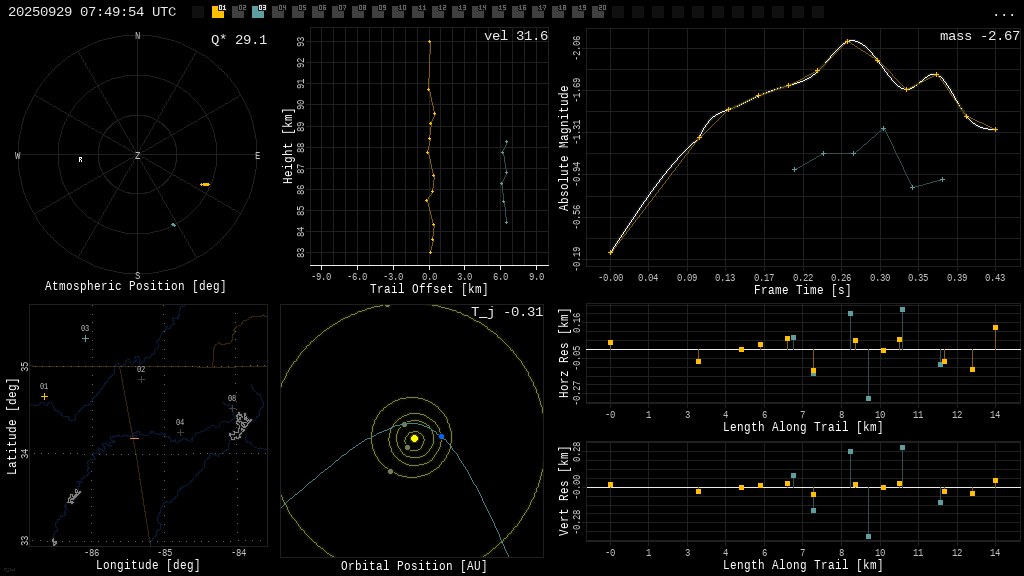Click the Horz Res [km] axis label
Screen dimensions: 1024x576
pyautogui.click(x=564, y=353)
